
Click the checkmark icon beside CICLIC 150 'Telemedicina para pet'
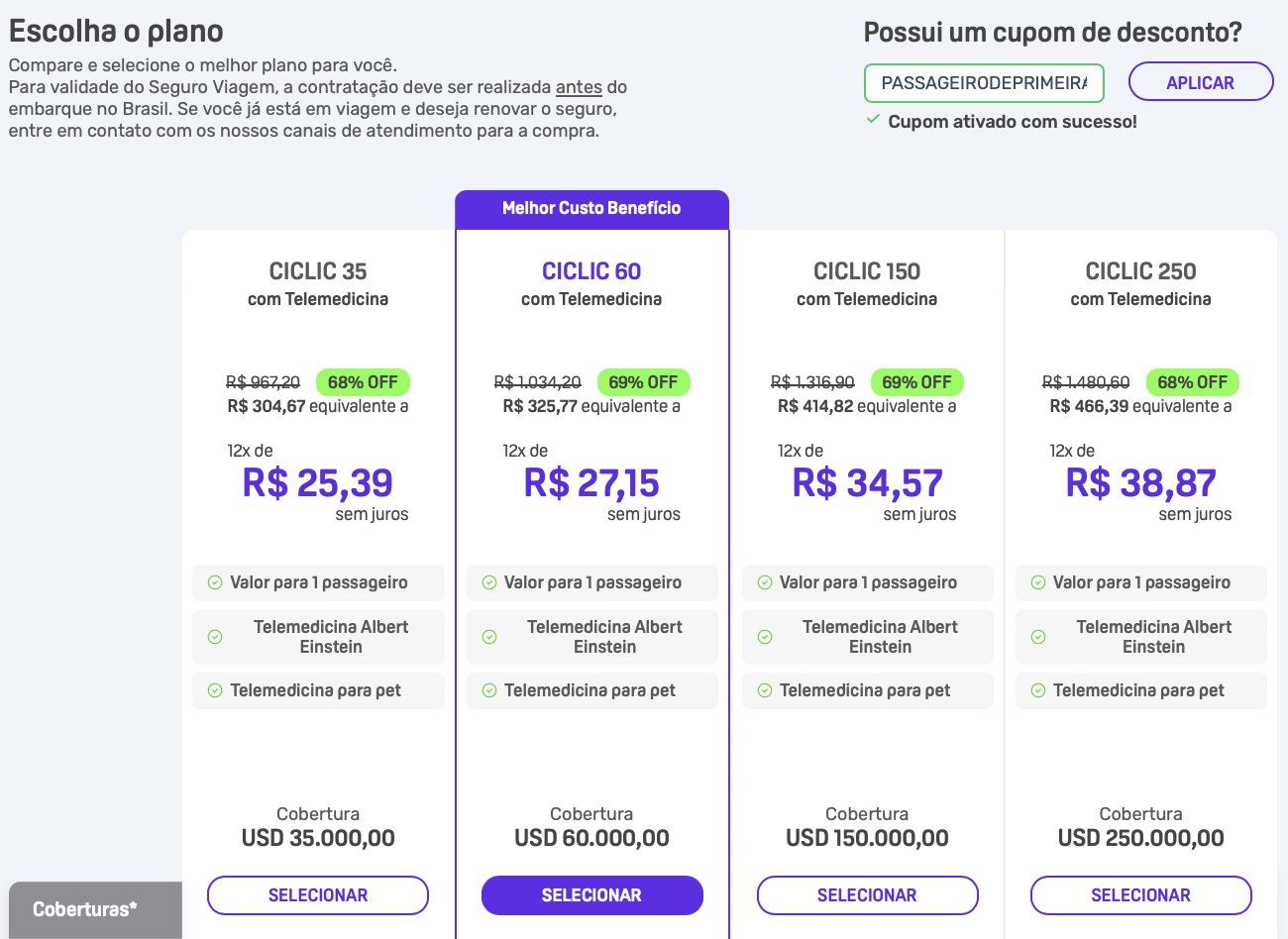(764, 690)
